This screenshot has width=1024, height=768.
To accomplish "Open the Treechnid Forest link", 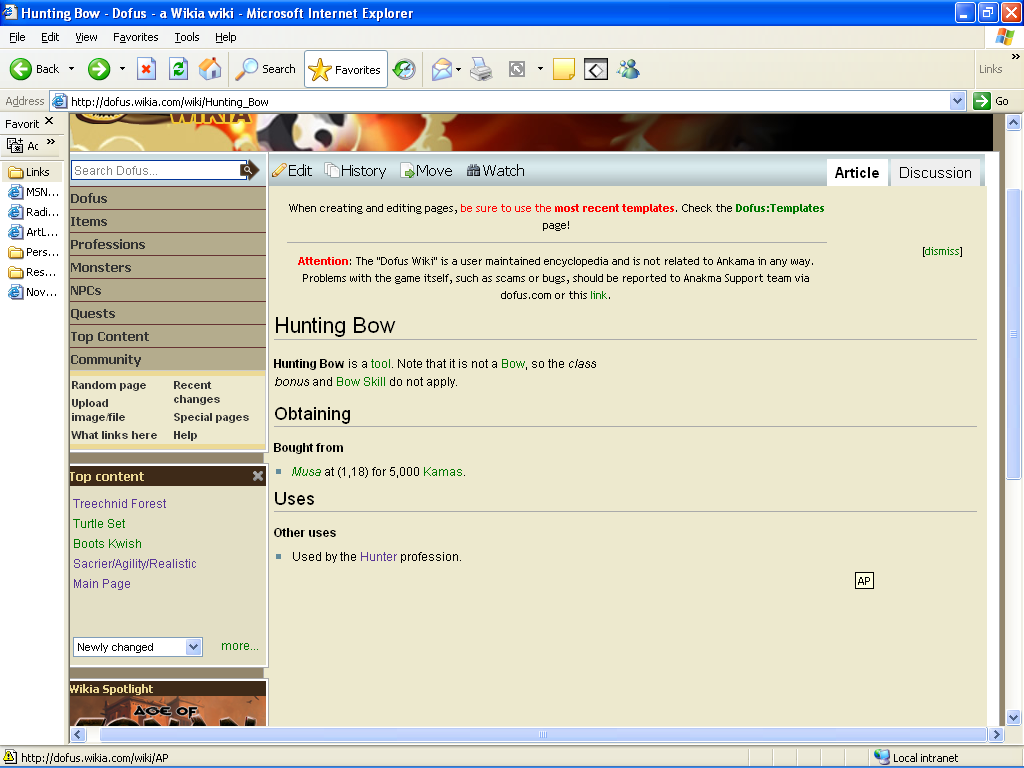I will 120,504.
